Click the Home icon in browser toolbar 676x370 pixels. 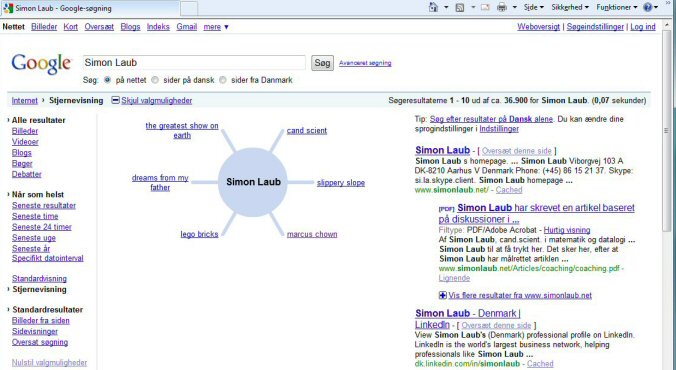click(434, 7)
